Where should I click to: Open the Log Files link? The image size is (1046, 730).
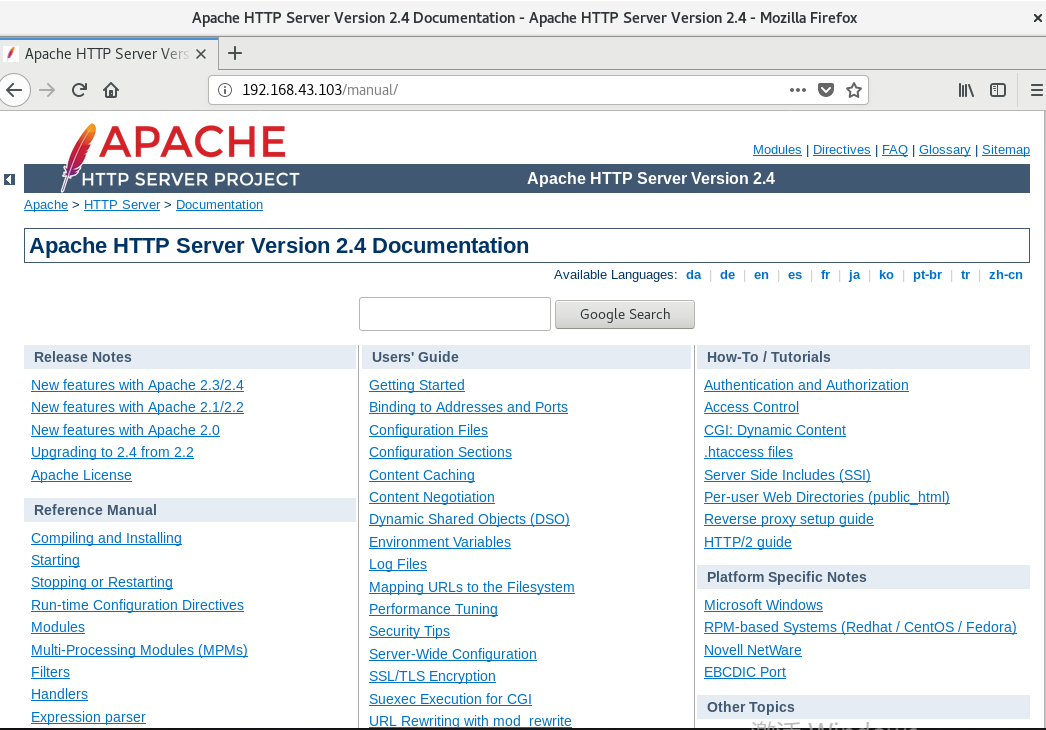[x=398, y=564]
